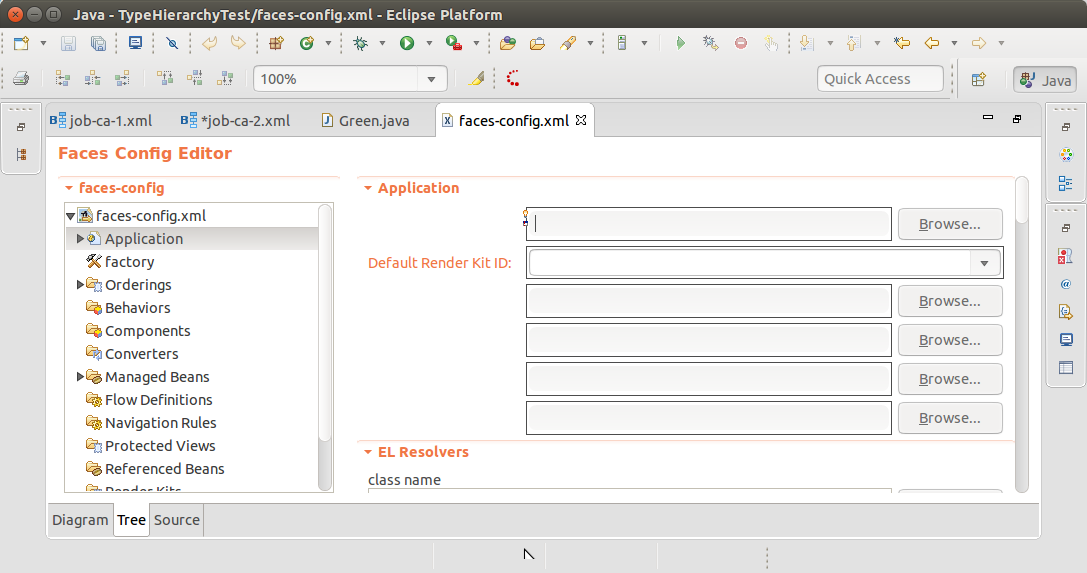Viewport: 1087px width, 573px height.
Task: Click the Print icon
Action: 21,78
